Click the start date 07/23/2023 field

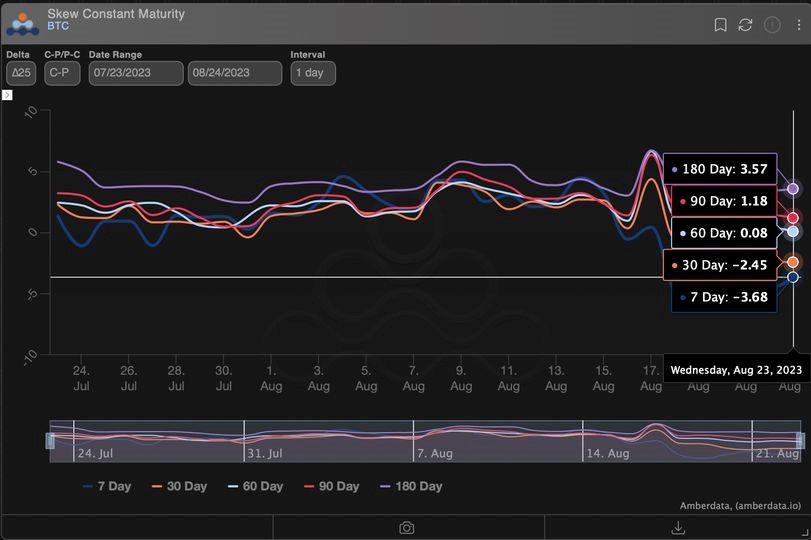coord(136,73)
